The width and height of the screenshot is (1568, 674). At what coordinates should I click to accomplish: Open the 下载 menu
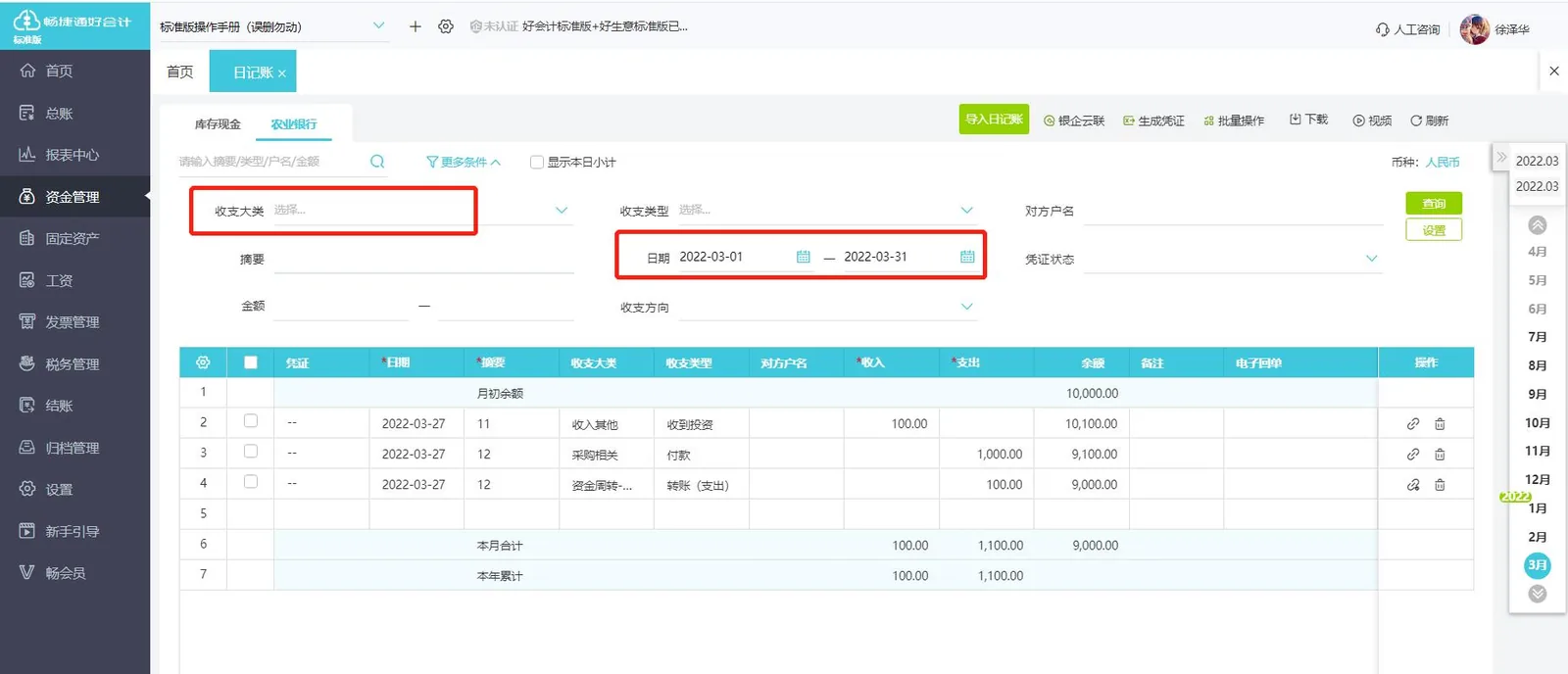[x=1308, y=120]
